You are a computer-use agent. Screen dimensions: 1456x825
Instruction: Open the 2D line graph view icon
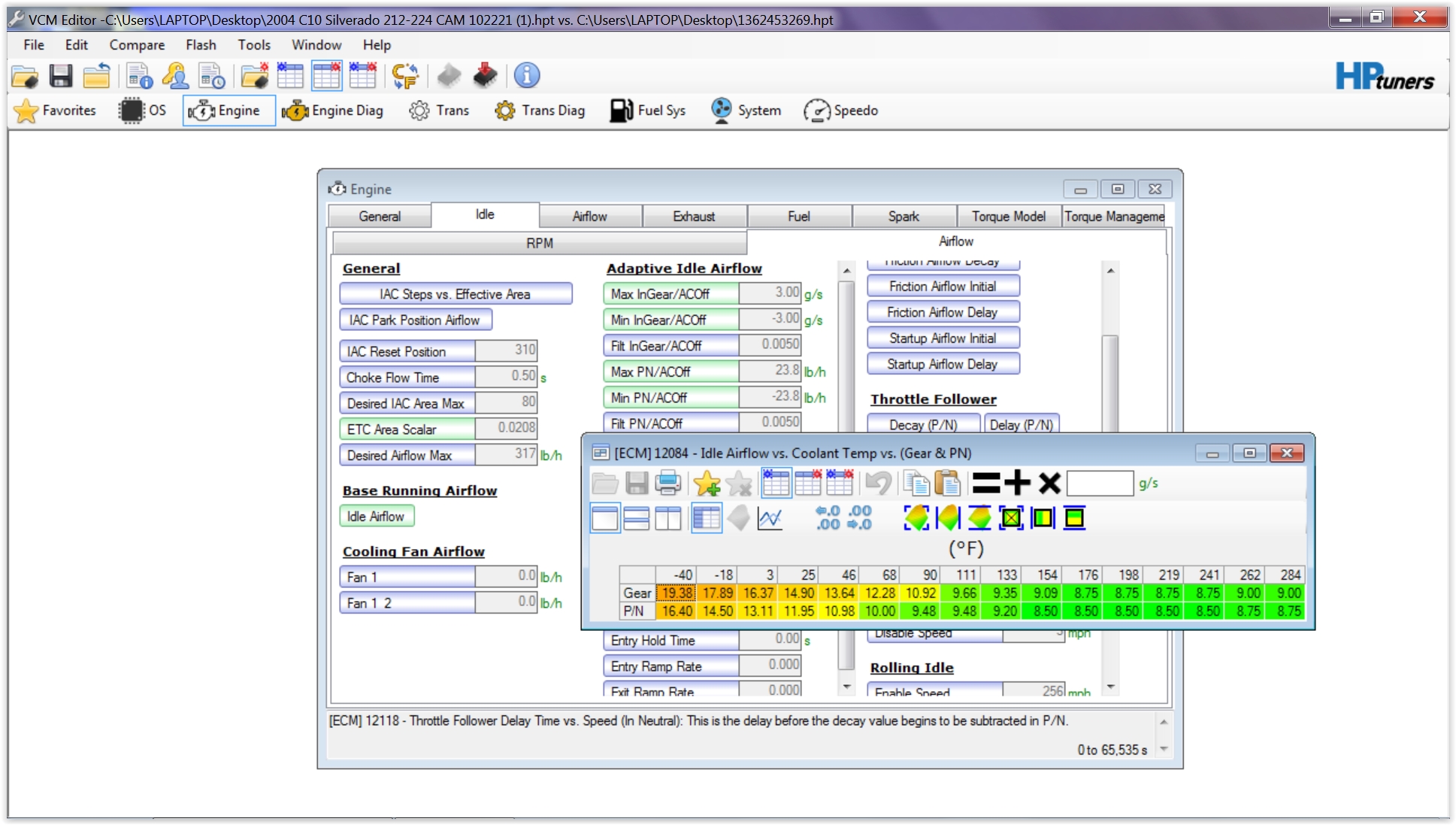[x=770, y=518]
